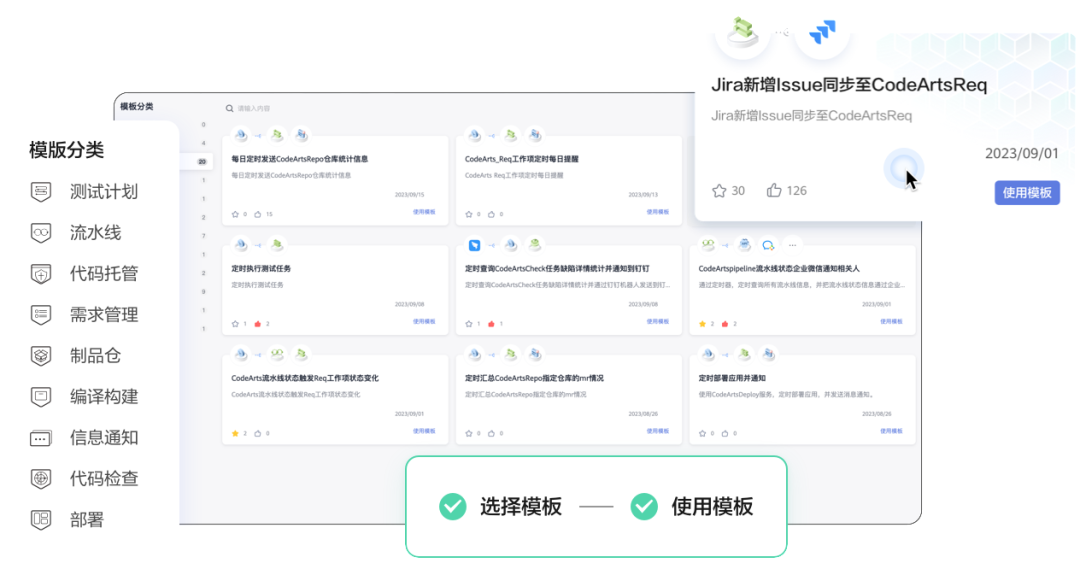Open card title CodeArts_Req工作项定时每日提醒
Image resolution: width=1080 pixels, height=569 pixels.
[521, 159]
